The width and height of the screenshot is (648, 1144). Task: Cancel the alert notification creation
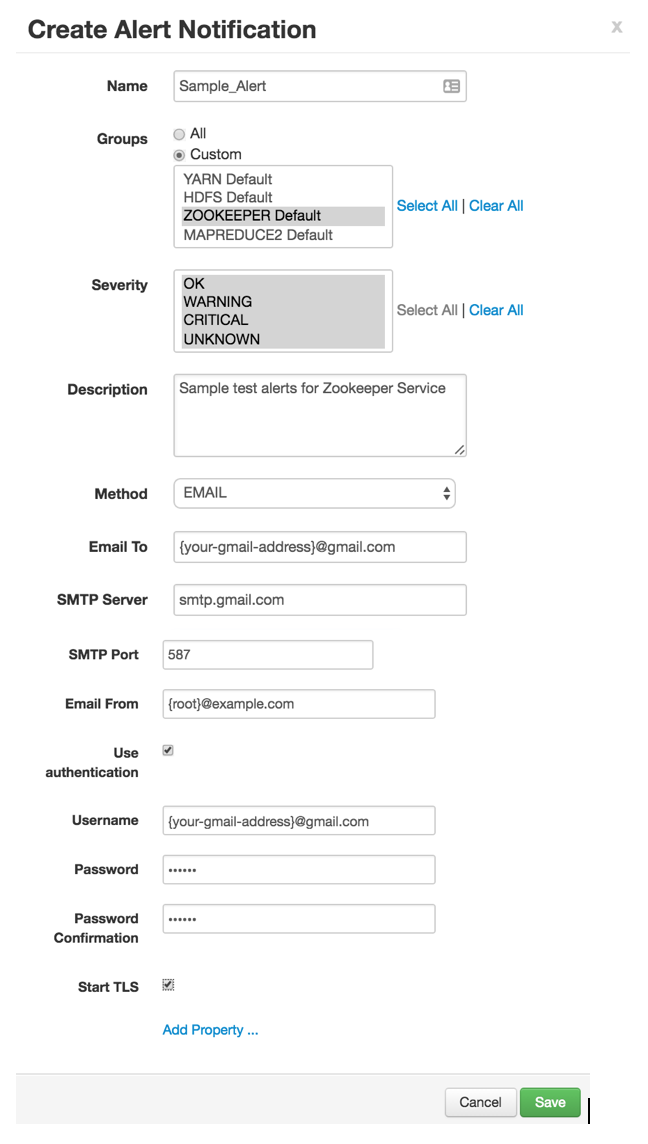click(481, 1102)
